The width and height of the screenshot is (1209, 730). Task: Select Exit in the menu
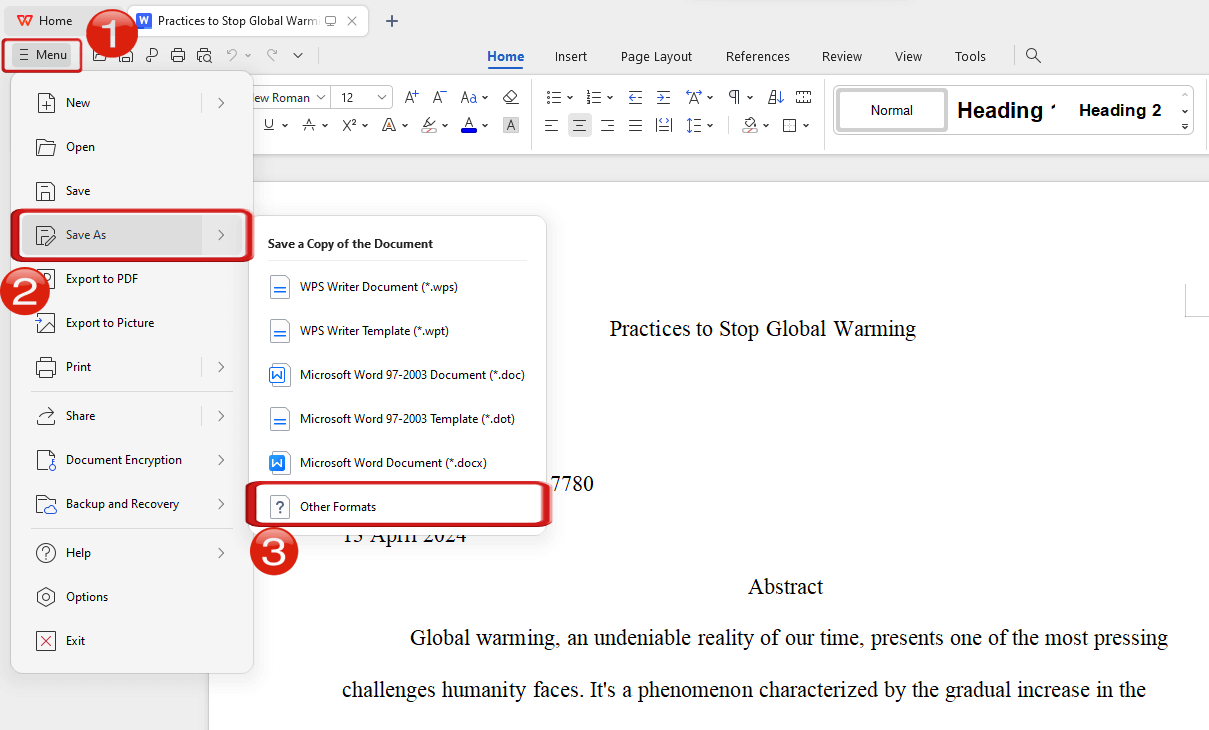(131, 641)
